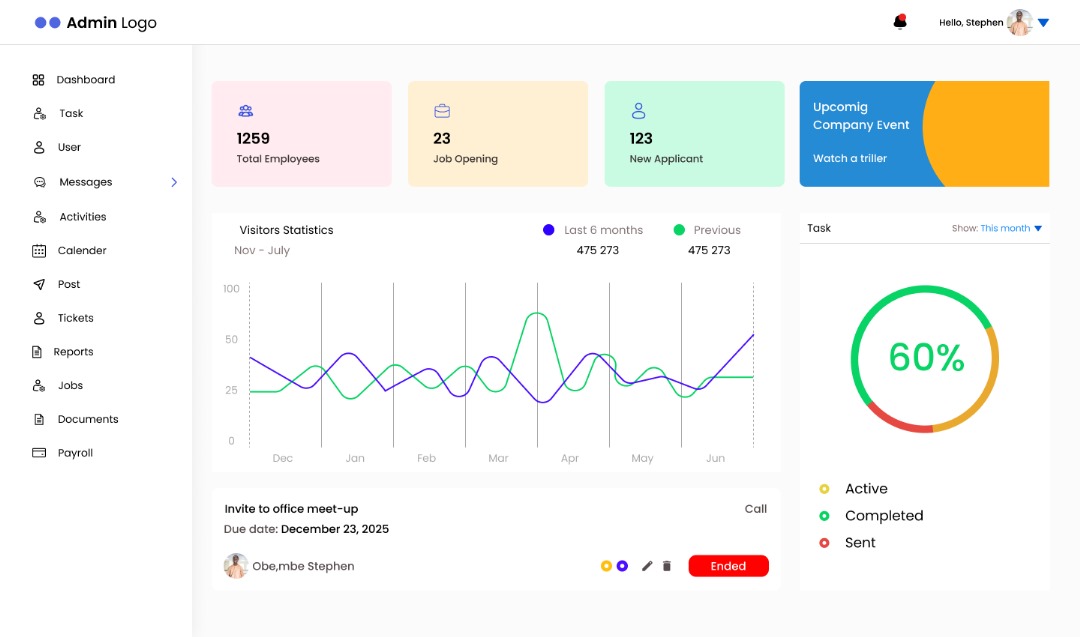Select the Documents menu label
Image resolution: width=1080 pixels, height=637 pixels.
point(88,419)
